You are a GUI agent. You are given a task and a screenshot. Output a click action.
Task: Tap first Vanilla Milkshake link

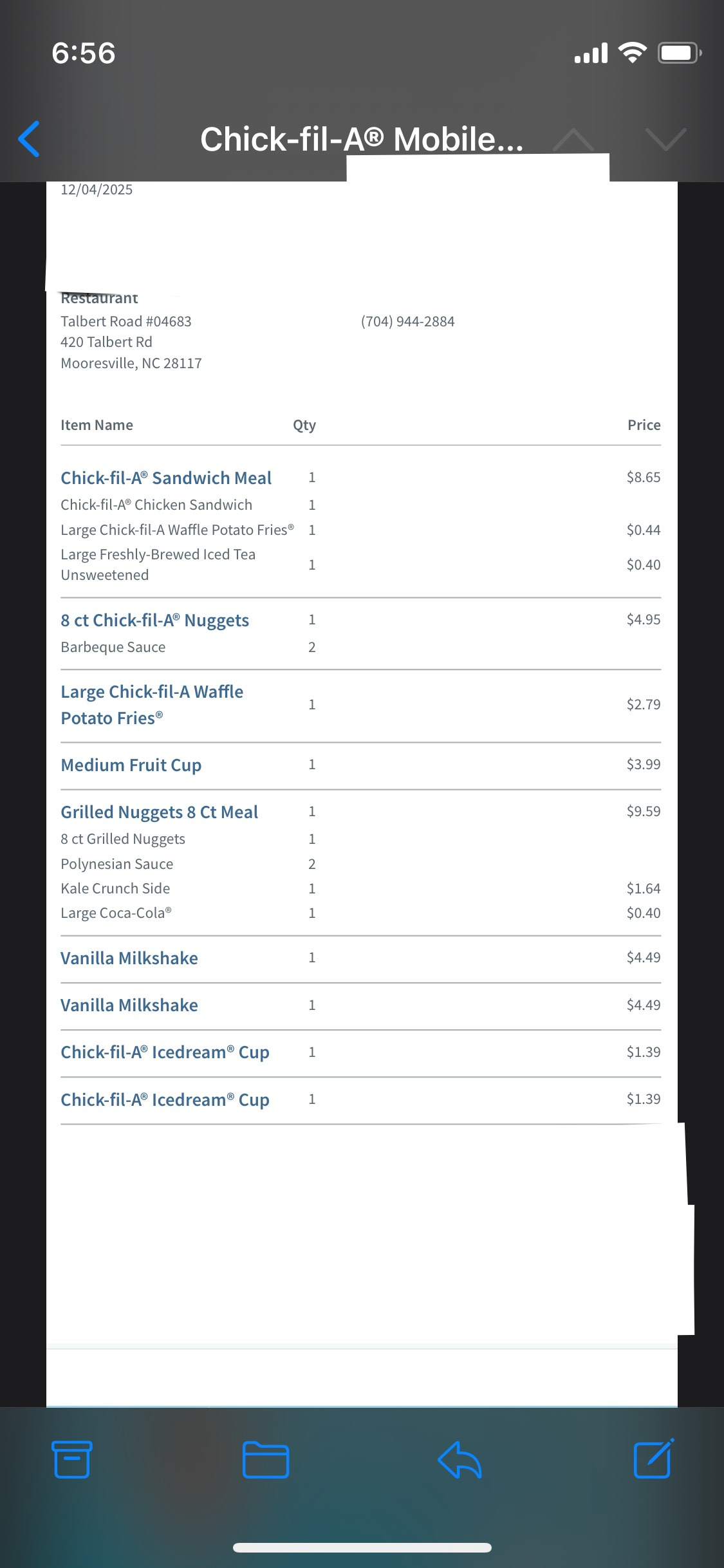pyautogui.click(x=129, y=958)
